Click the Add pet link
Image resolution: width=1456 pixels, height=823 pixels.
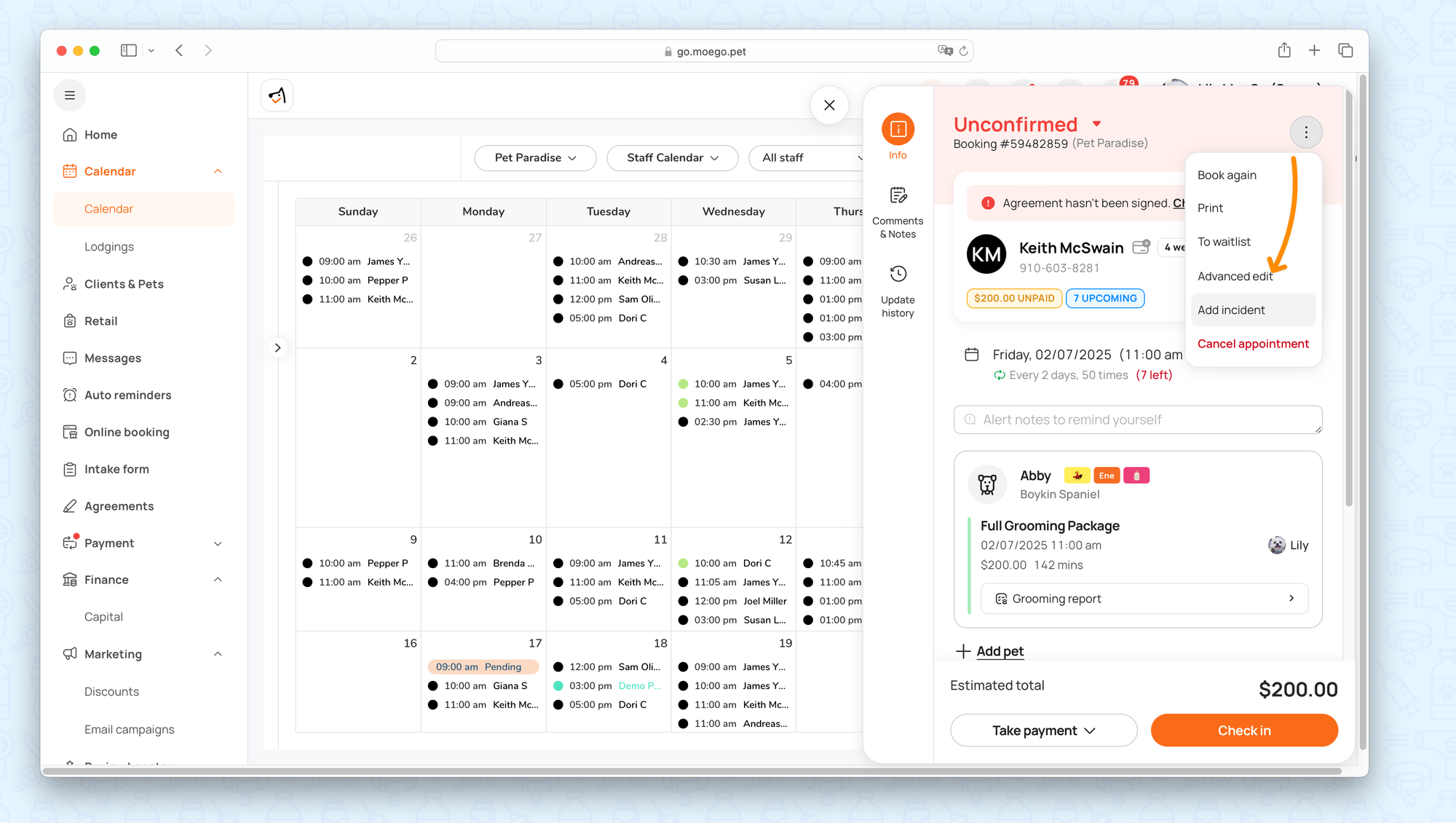click(999, 651)
